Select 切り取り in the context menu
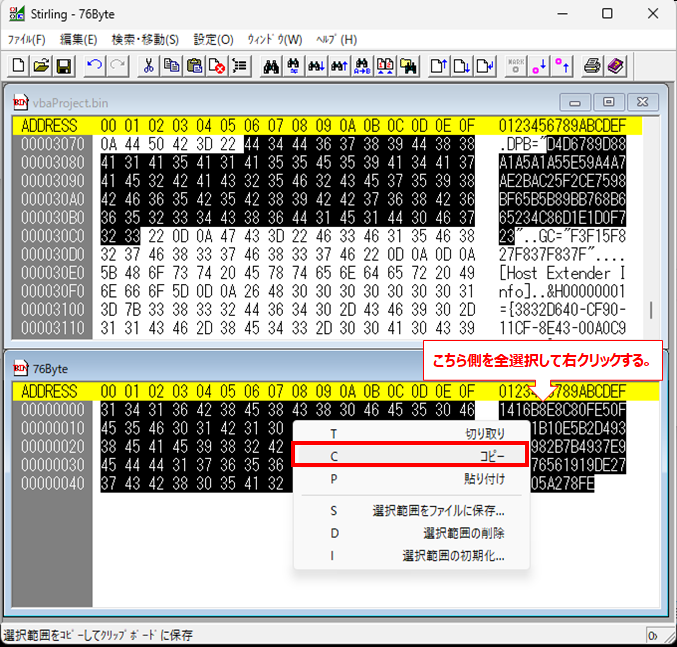 coord(411,433)
